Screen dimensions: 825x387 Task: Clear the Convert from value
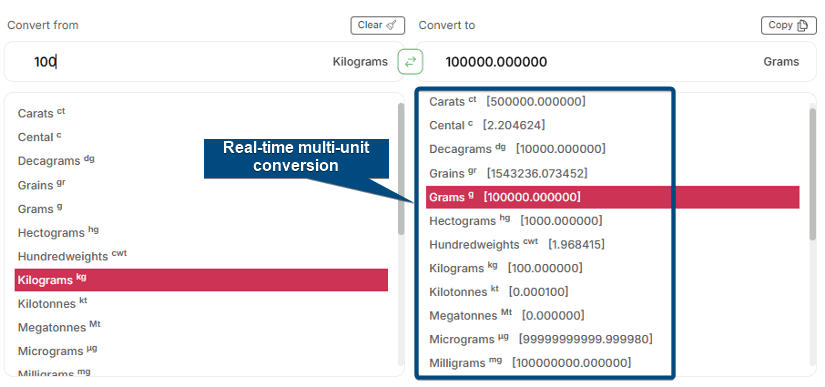tap(378, 25)
